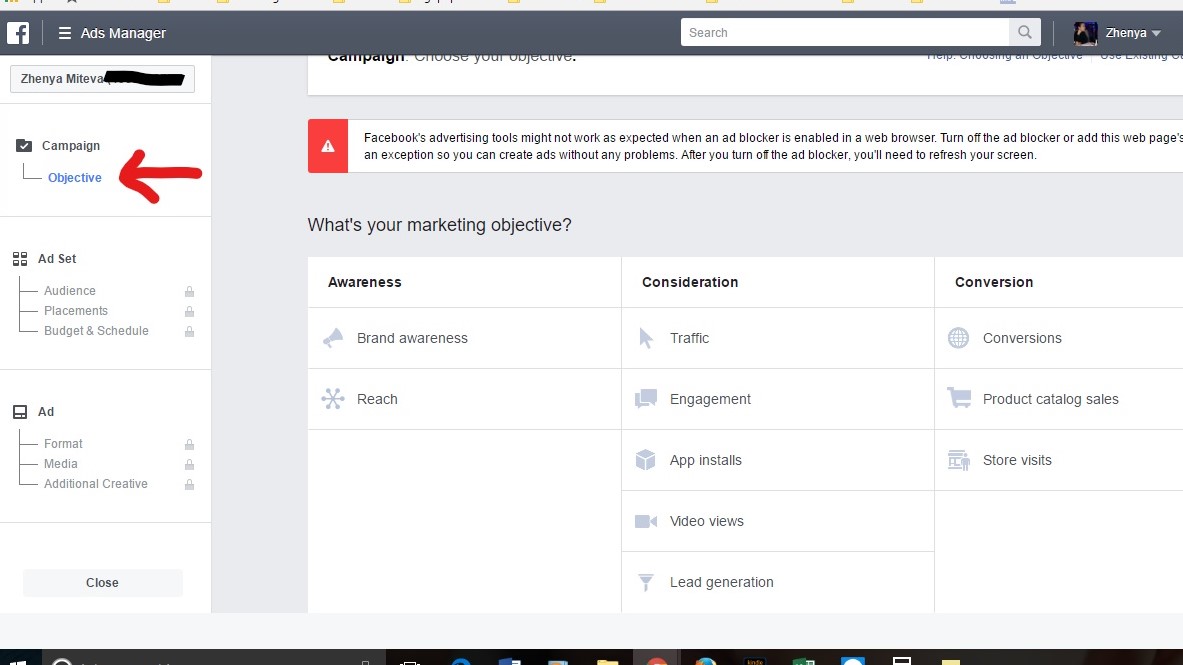Screen dimensions: 1183x665
Task: Click the lock icon beside Format
Action: (189, 445)
